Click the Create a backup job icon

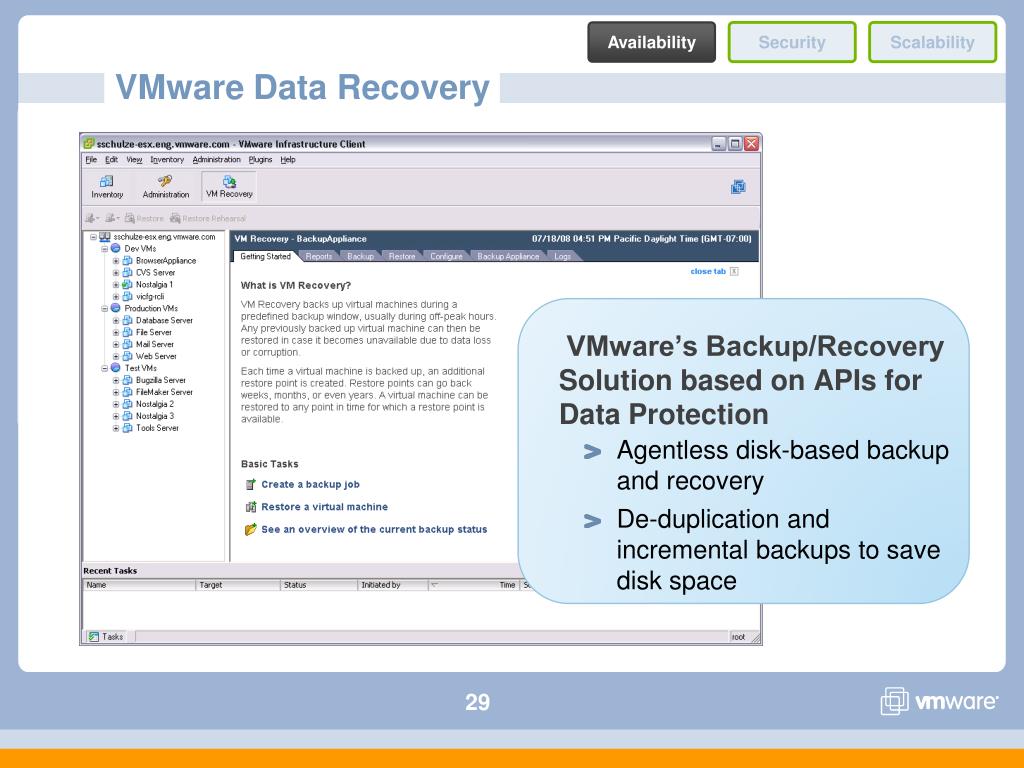[250, 484]
